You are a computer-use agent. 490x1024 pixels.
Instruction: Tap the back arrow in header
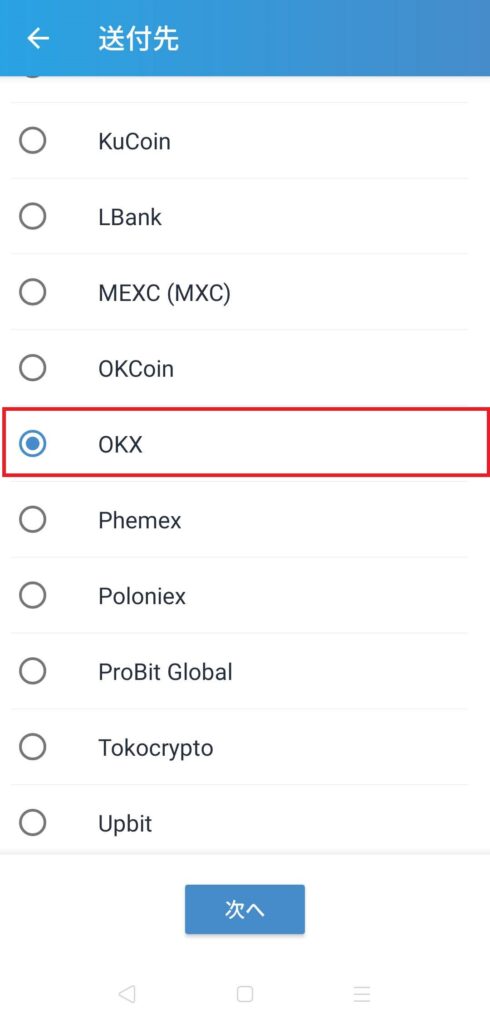(x=38, y=39)
